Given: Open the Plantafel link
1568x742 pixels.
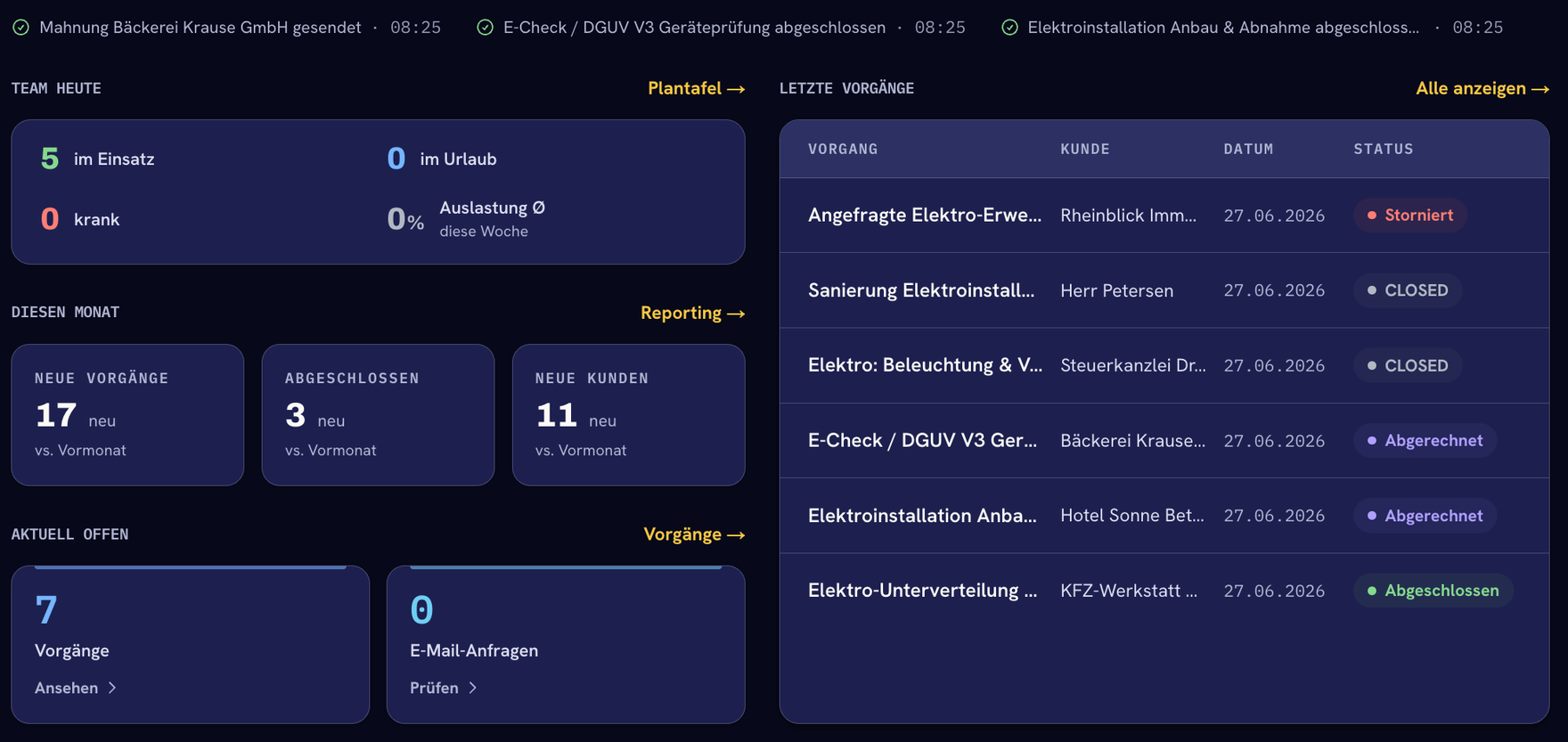Looking at the screenshot, I should pos(696,88).
